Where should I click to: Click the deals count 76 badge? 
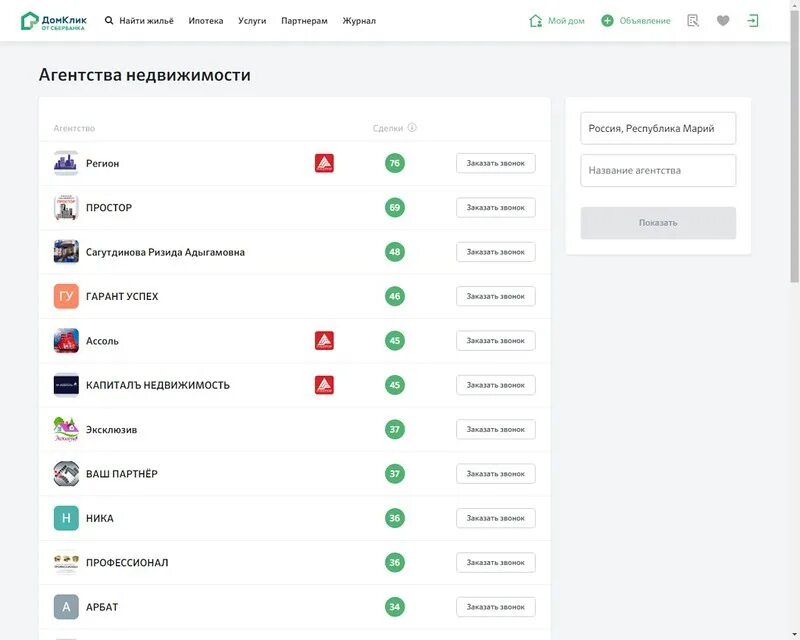click(395, 163)
